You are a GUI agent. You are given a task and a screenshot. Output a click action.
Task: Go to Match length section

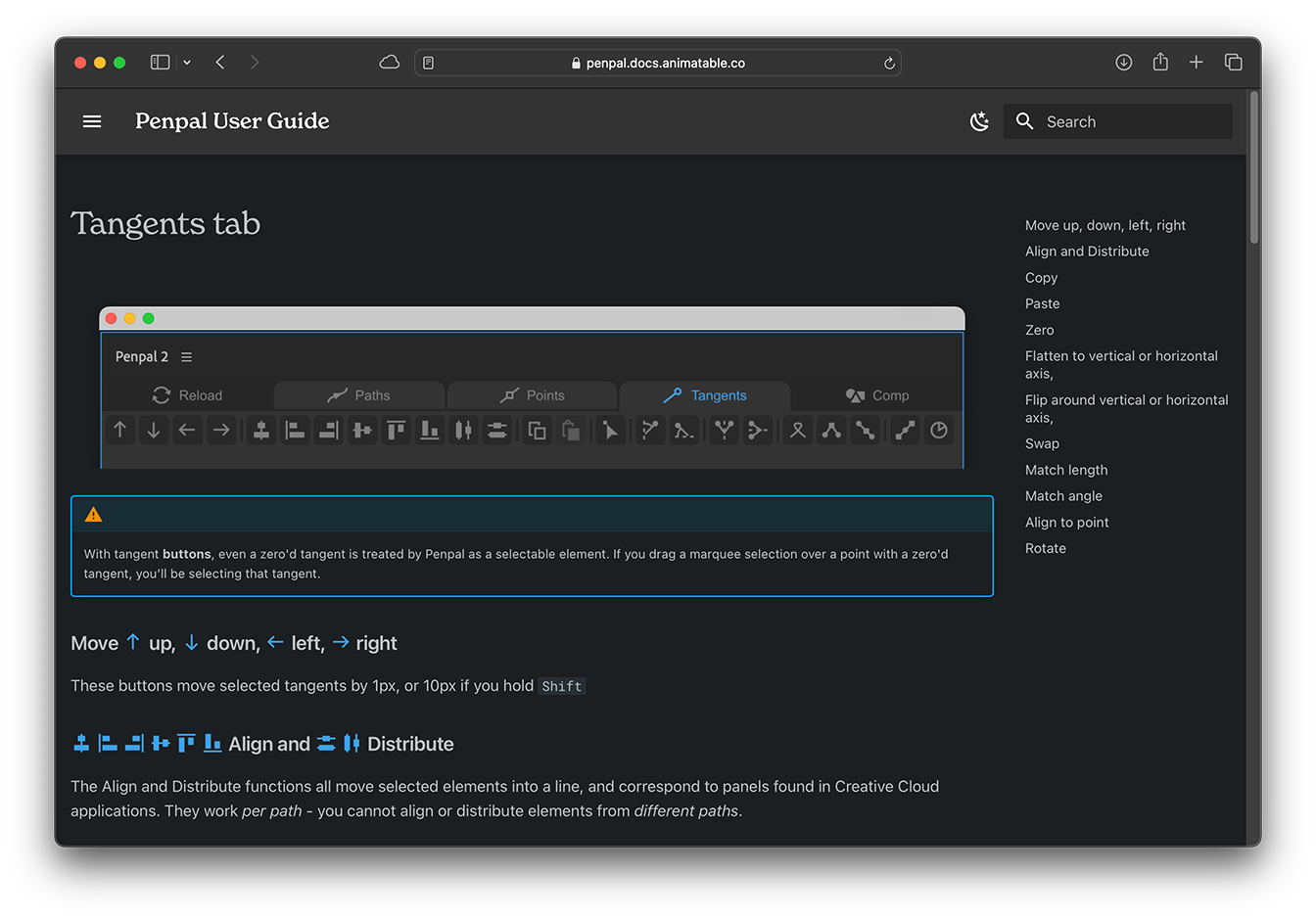[x=1066, y=470]
